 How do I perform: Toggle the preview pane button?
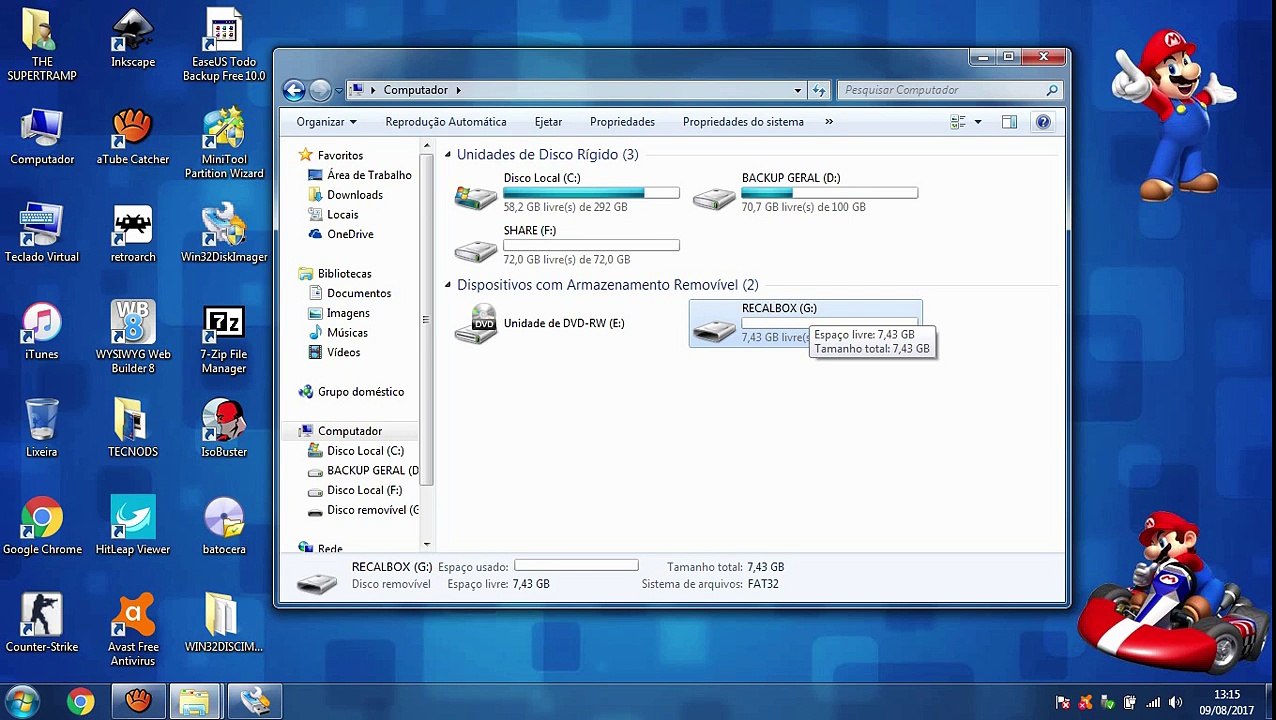[x=1009, y=122]
